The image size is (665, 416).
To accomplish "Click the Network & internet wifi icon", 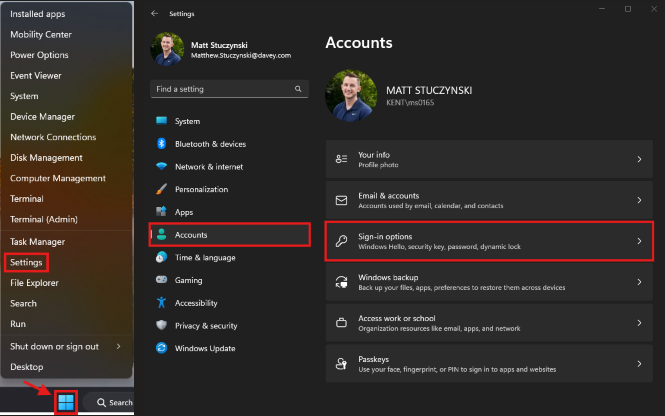I will pyautogui.click(x=162, y=166).
